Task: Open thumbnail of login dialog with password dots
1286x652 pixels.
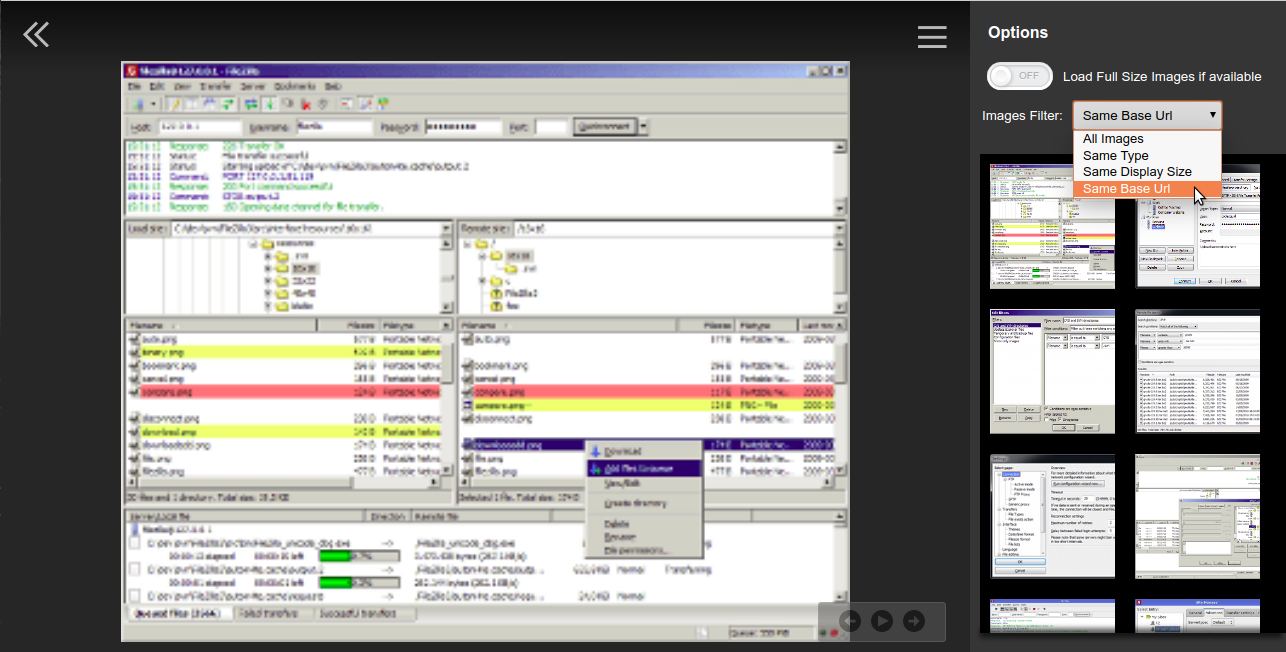Action: (1198, 226)
